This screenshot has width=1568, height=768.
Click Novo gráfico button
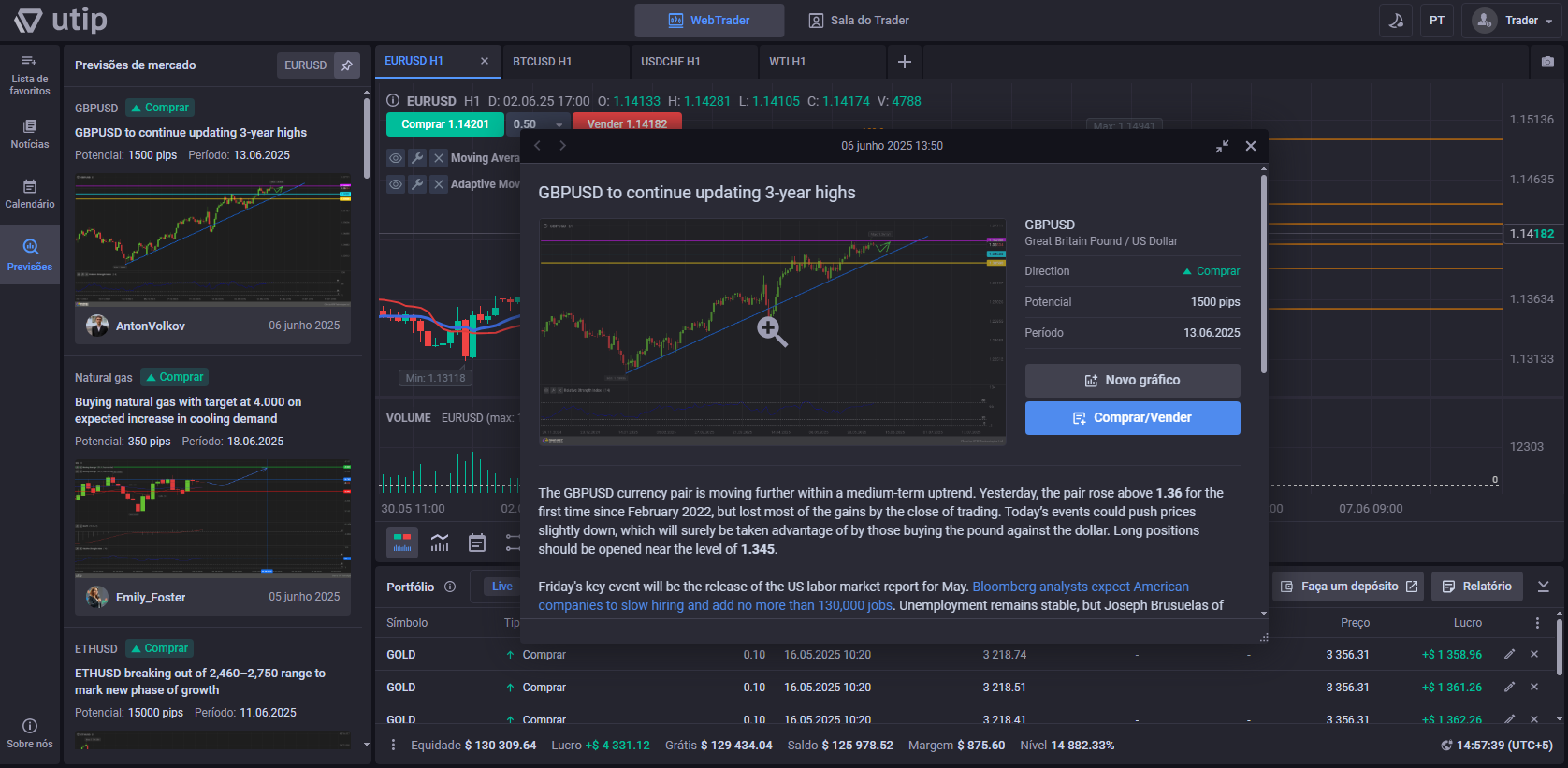(x=1132, y=381)
